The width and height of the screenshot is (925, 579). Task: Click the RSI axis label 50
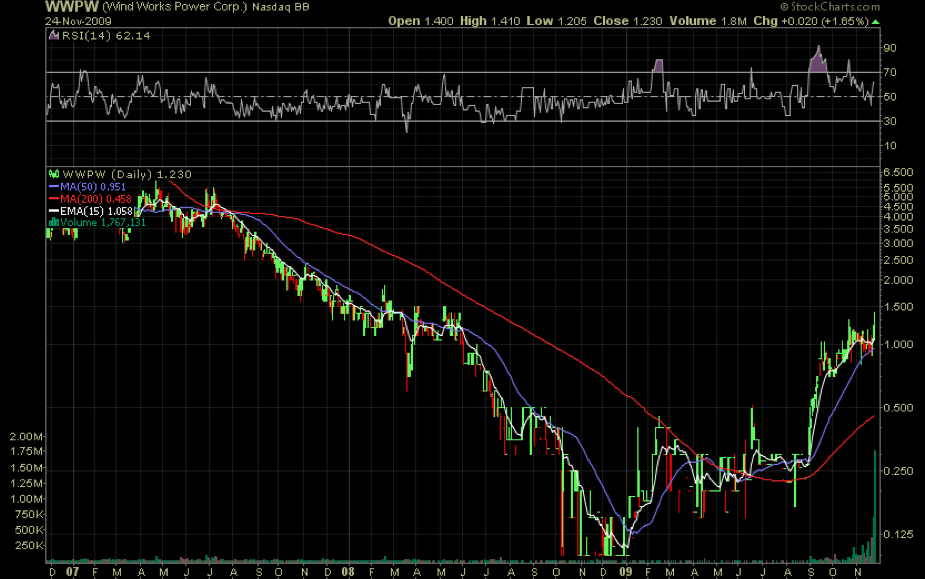[x=890, y=97]
